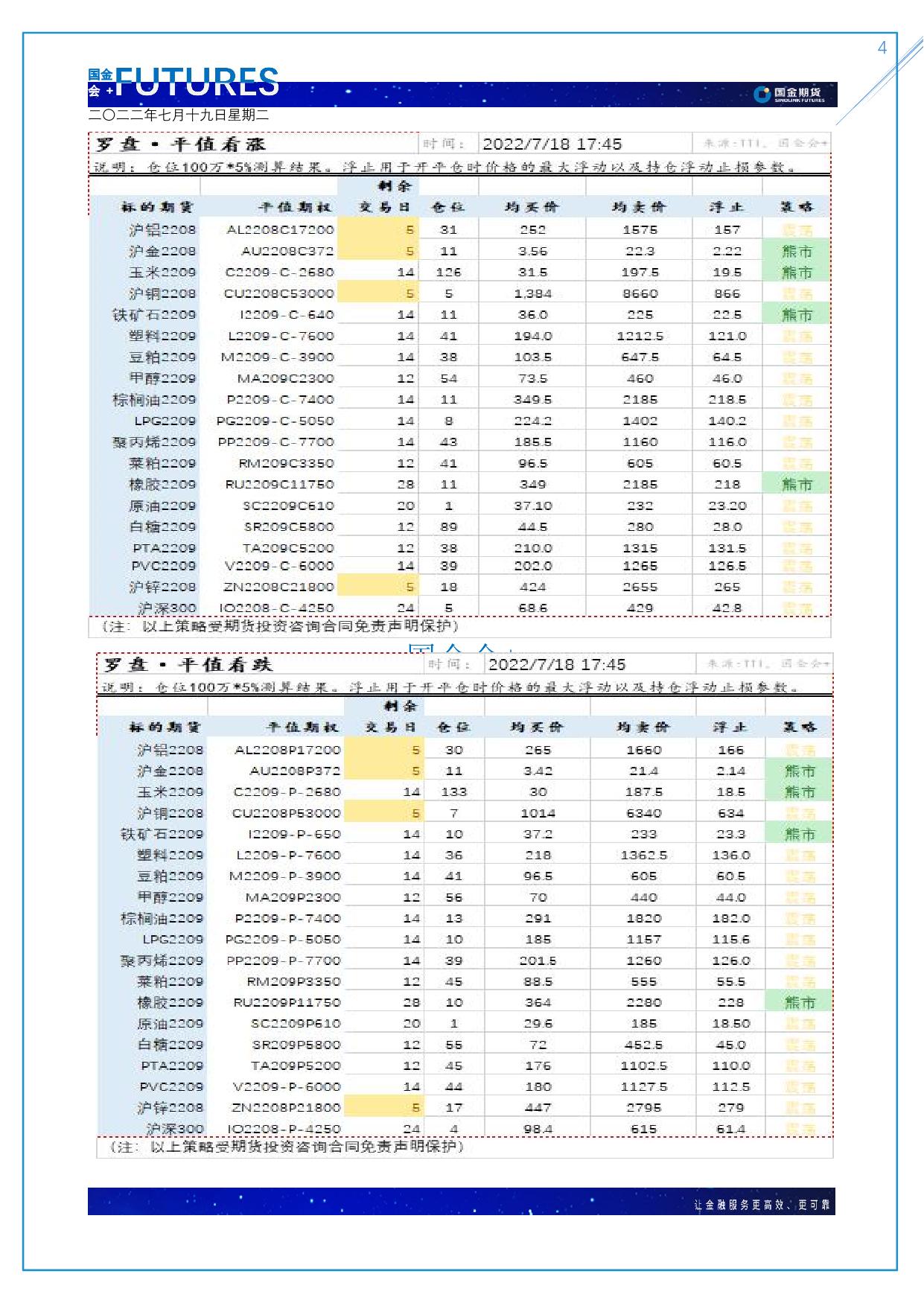Click IO2208-P-4250 cell
Viewport: 924px width, 1306px height.
(284, 1129)
